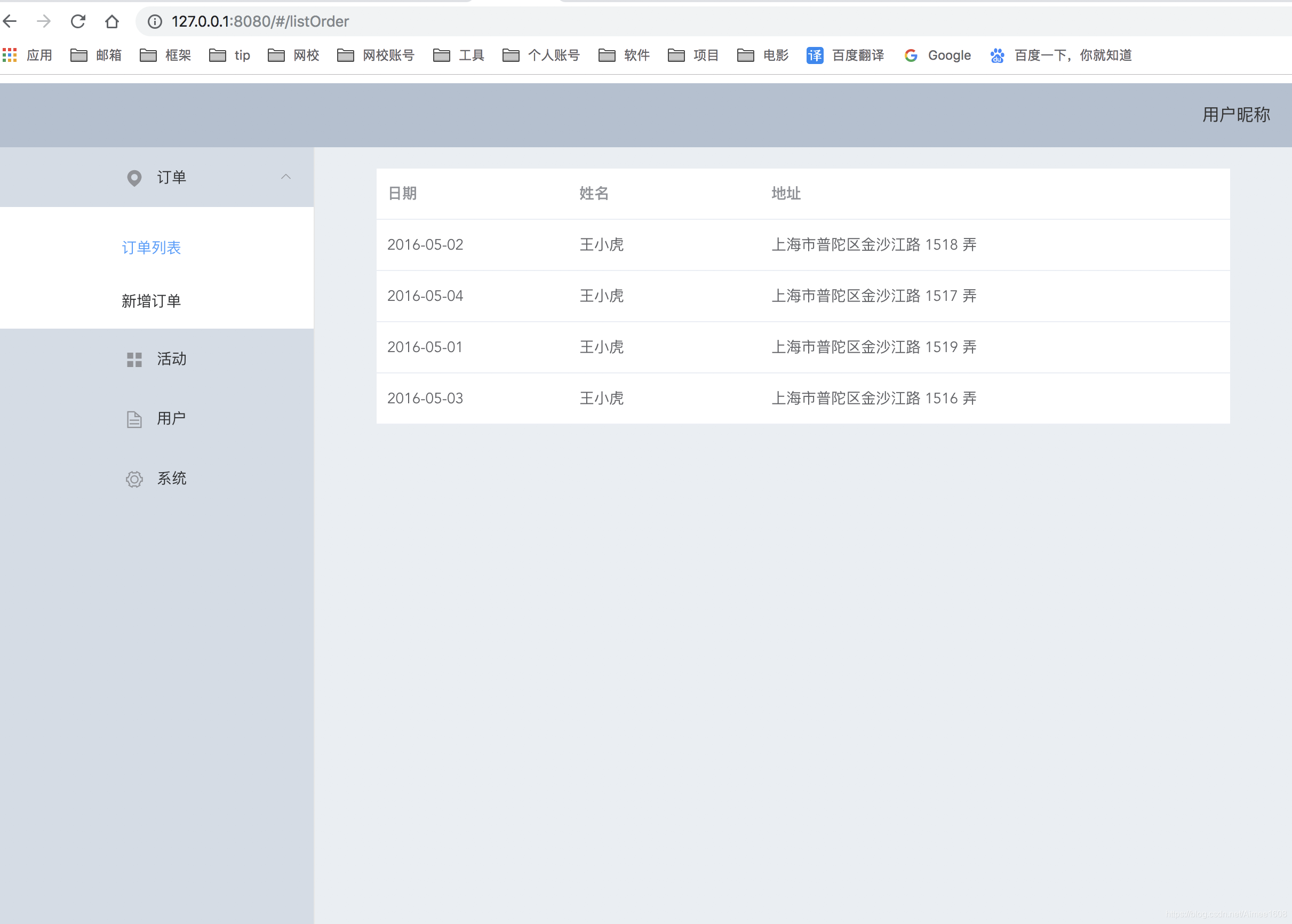Open the 用户 sidebar menu

171,419
